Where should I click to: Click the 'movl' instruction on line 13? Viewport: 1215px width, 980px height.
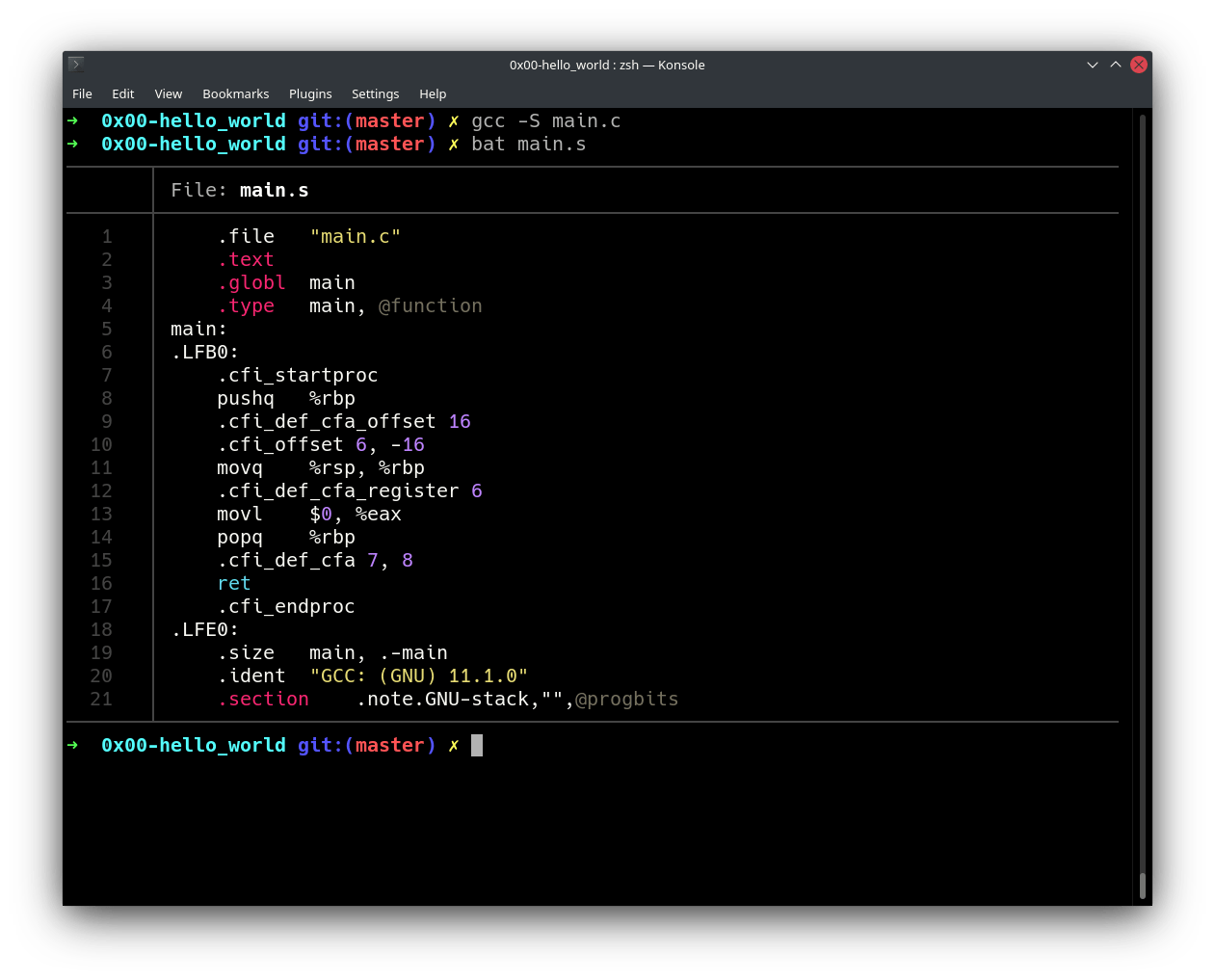[x=240, y=514]
